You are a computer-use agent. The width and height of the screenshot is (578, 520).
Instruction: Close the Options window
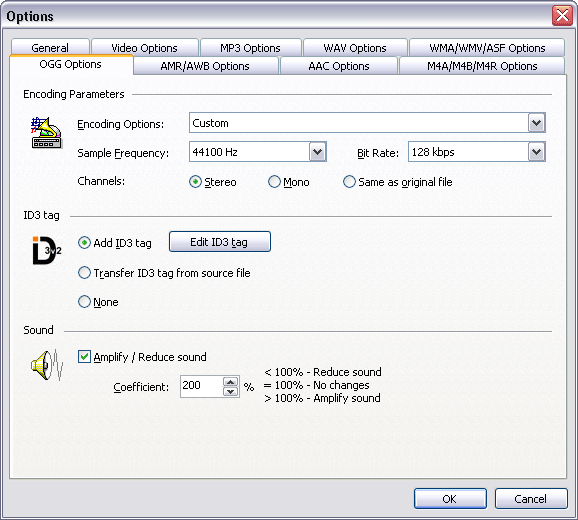click(x=562, y=15)
